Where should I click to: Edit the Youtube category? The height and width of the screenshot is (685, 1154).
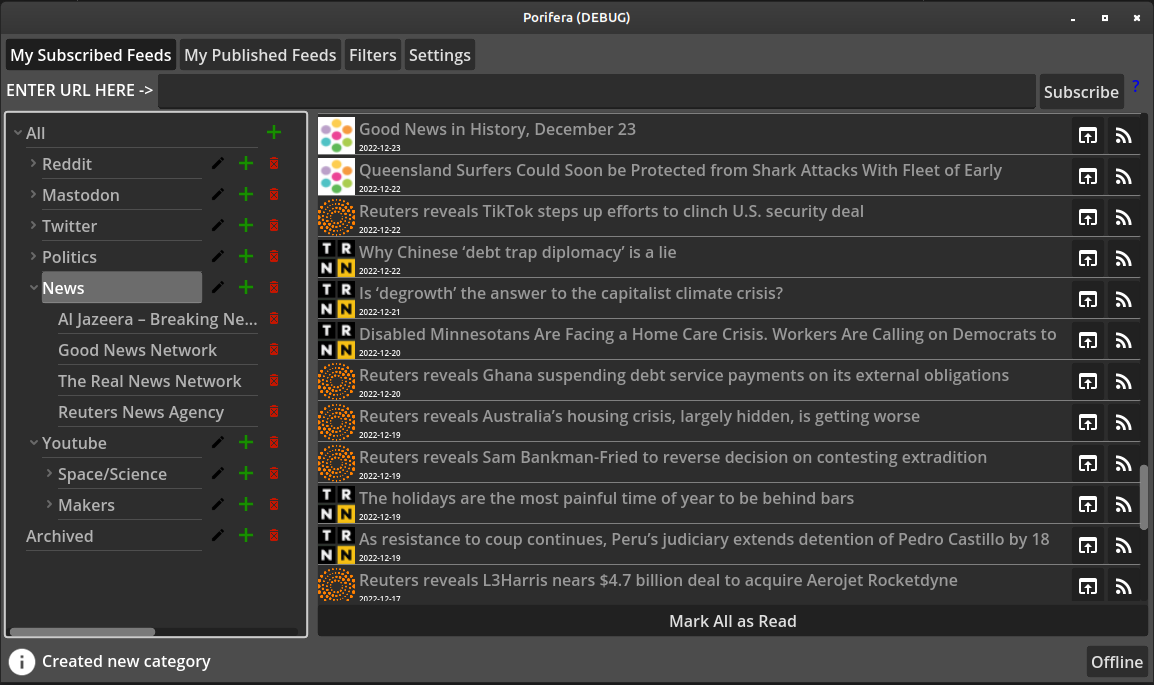[218, 442]
